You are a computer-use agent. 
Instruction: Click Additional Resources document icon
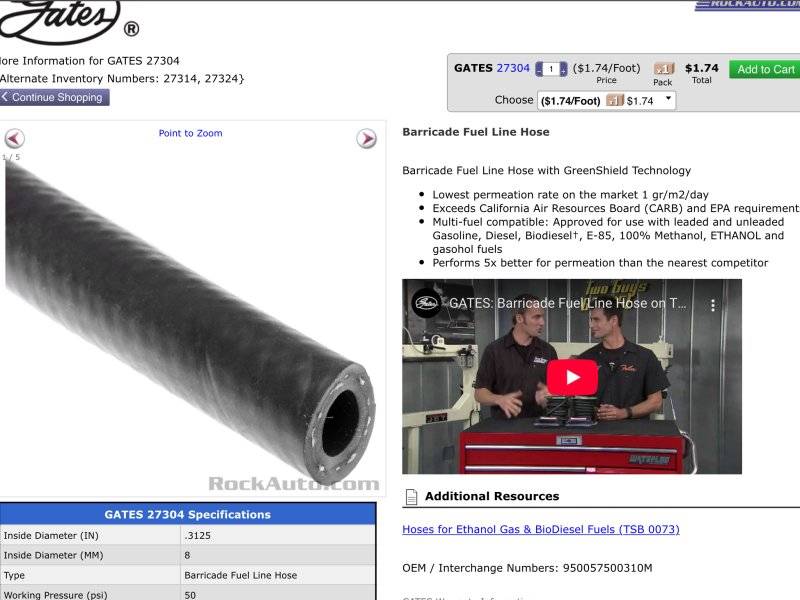[411, 497]
